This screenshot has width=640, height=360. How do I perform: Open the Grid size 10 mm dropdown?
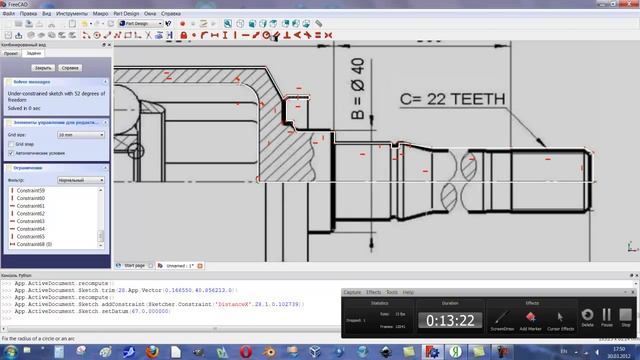coord(81,135)
